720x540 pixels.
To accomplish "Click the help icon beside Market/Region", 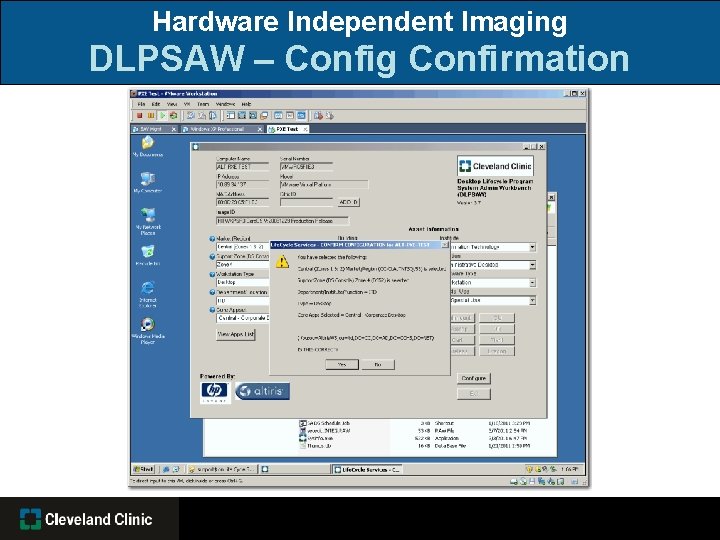I will coord(212,239).
